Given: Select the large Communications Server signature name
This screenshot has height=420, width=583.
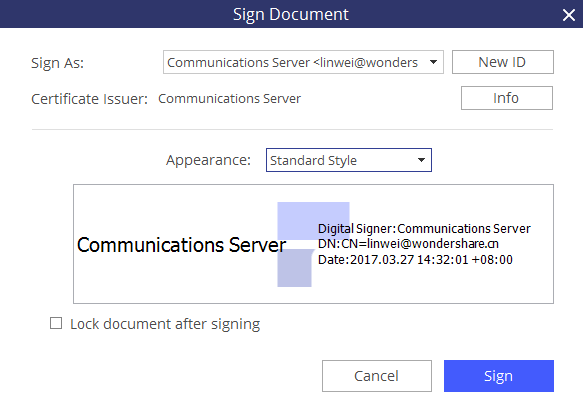Looking at the screenshot, I should 181,245.
